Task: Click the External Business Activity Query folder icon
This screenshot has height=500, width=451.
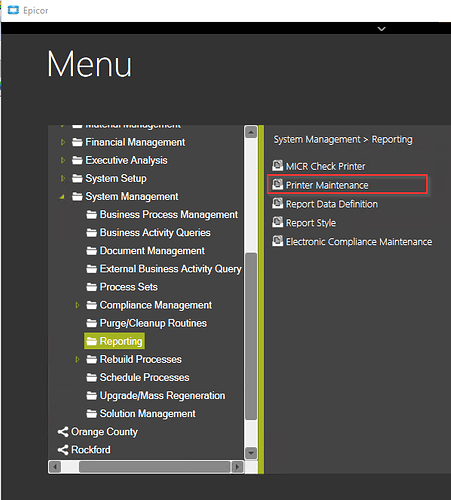Action: (x=91, y=269)
